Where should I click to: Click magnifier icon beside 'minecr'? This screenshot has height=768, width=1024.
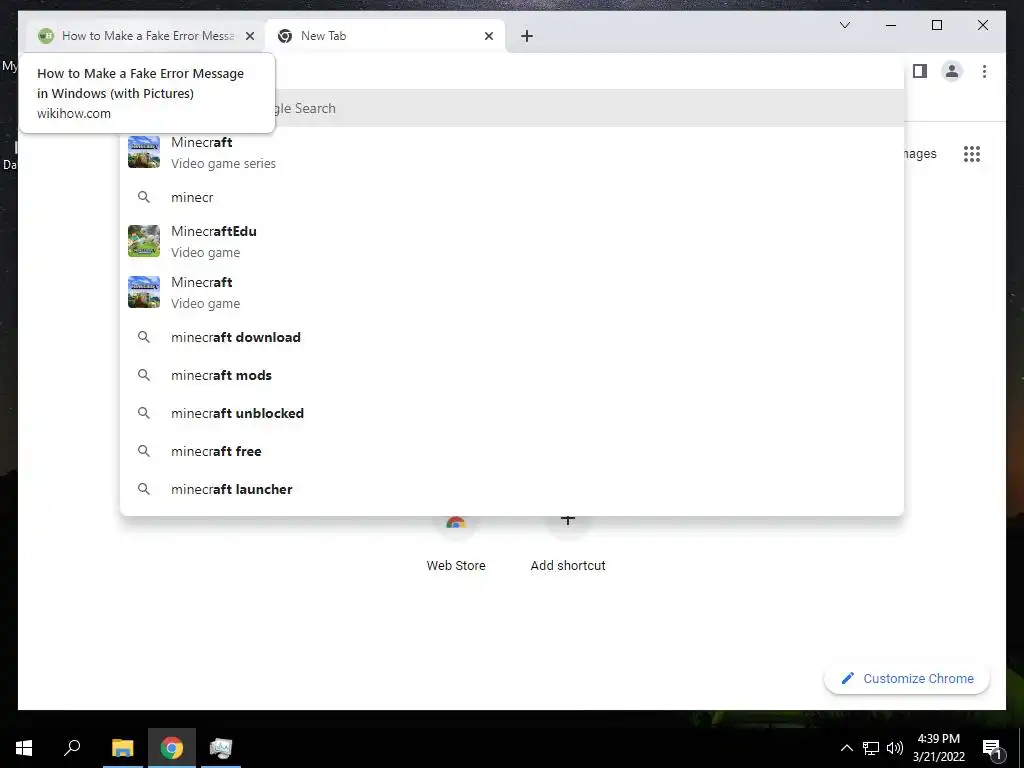[x=144, y=197]
